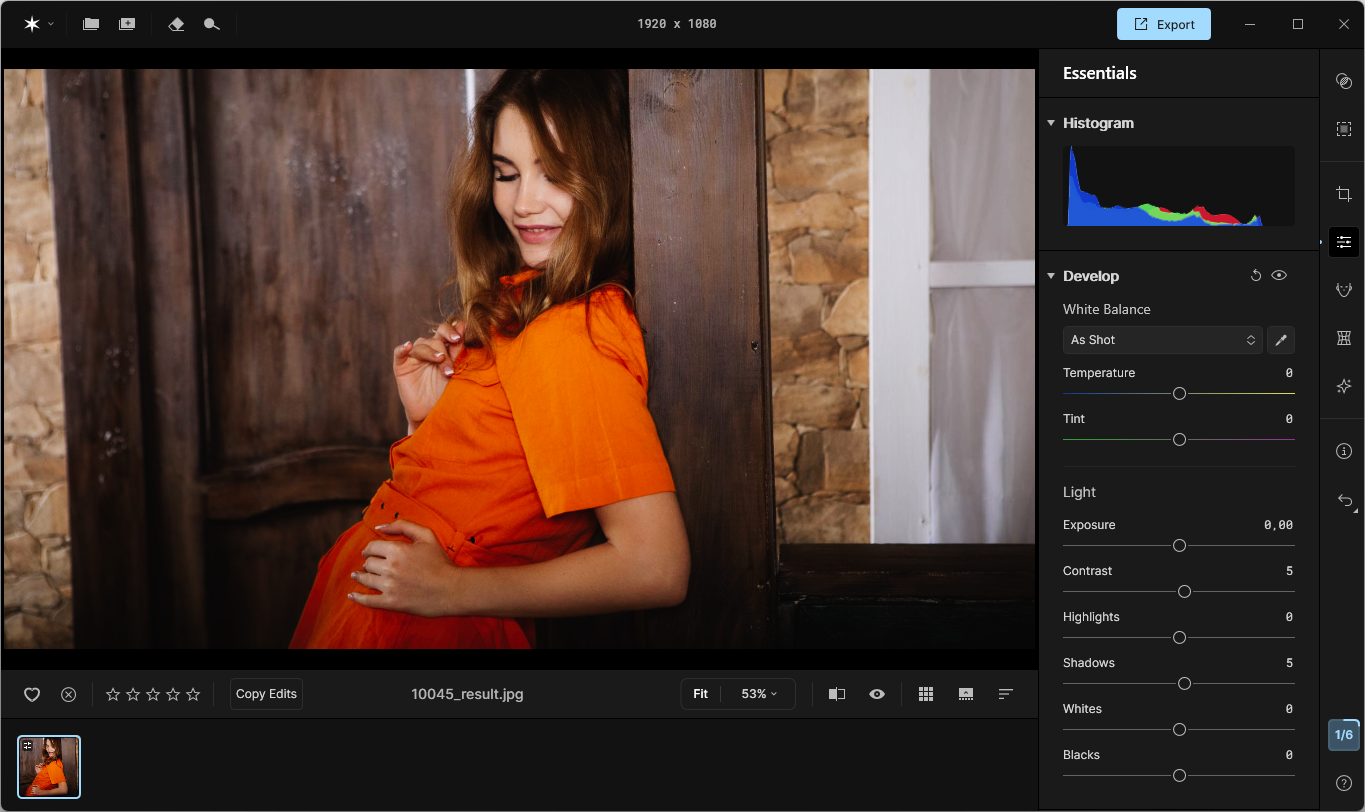
Task: Toggle Develop panel visibility eye
Action: click(x=1279, y=276)
